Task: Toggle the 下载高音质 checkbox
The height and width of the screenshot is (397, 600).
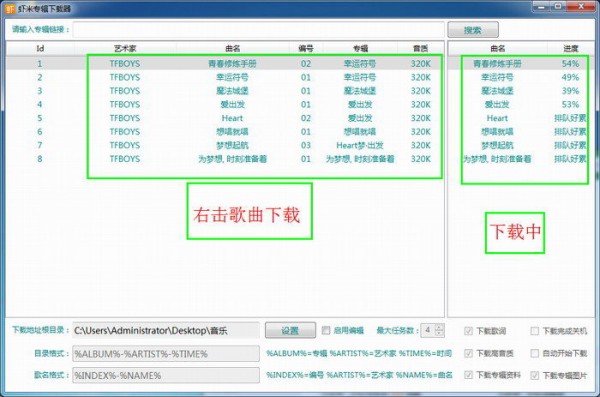Action: pyautogui.click(x=468, y=353)
